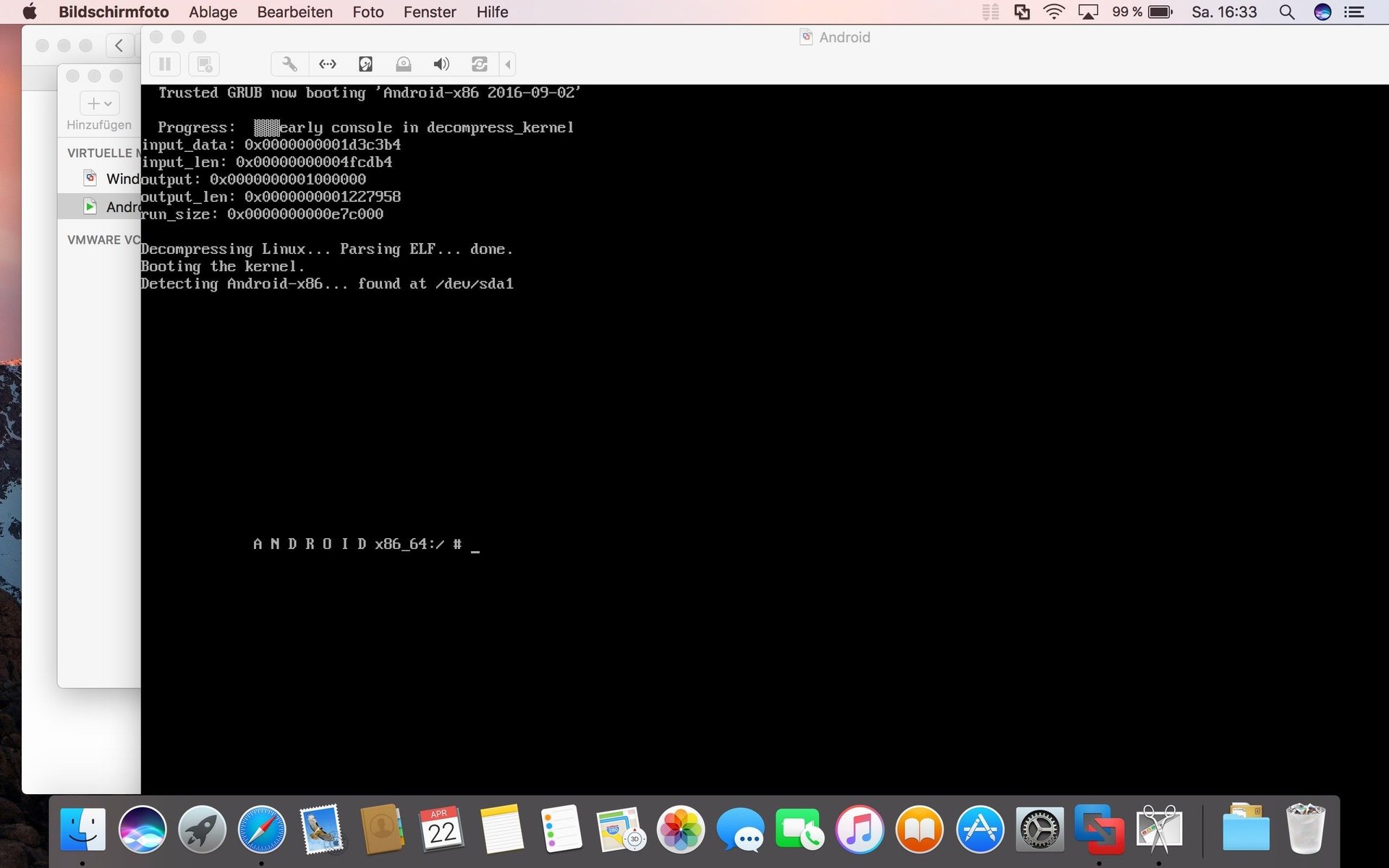Open Finder from the Dock
Viewport: 1389px width, 868px height.
click(x=82, y=829)
